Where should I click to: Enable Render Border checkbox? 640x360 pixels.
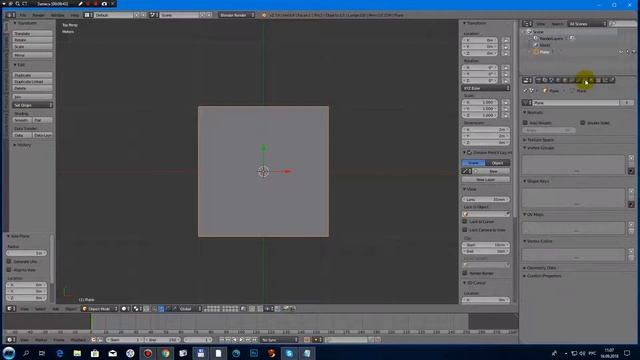pyautogui.click(x=464, y=273)
